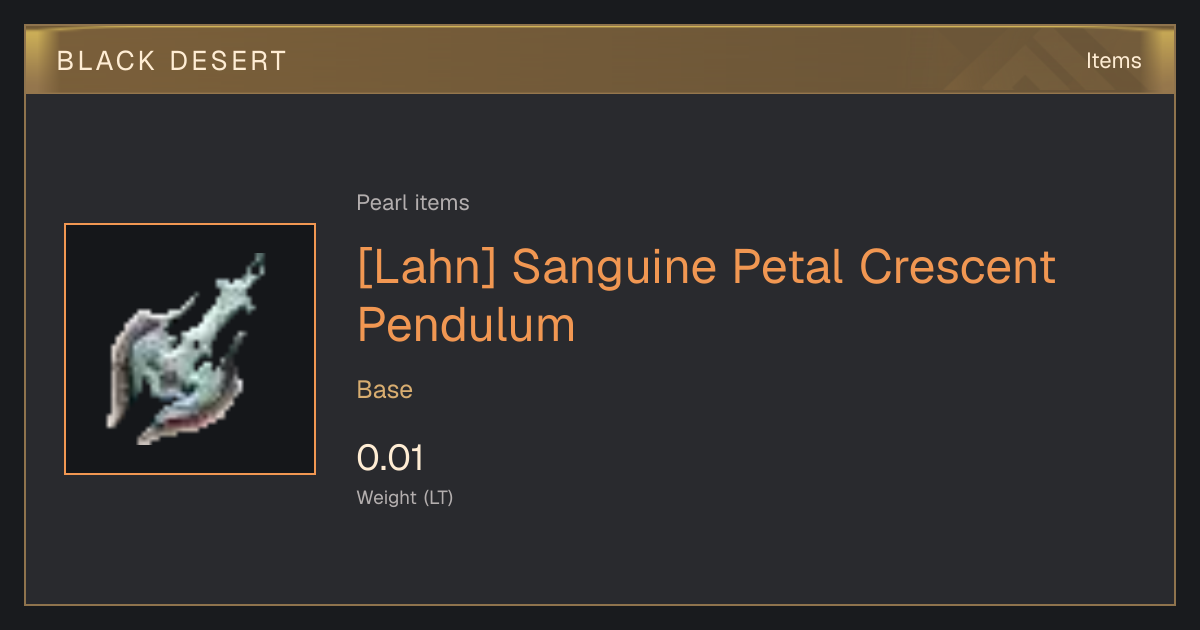Click the orange-bordered item thumbnail frame
1200x630 pixels.
click(x=190, y=349)
